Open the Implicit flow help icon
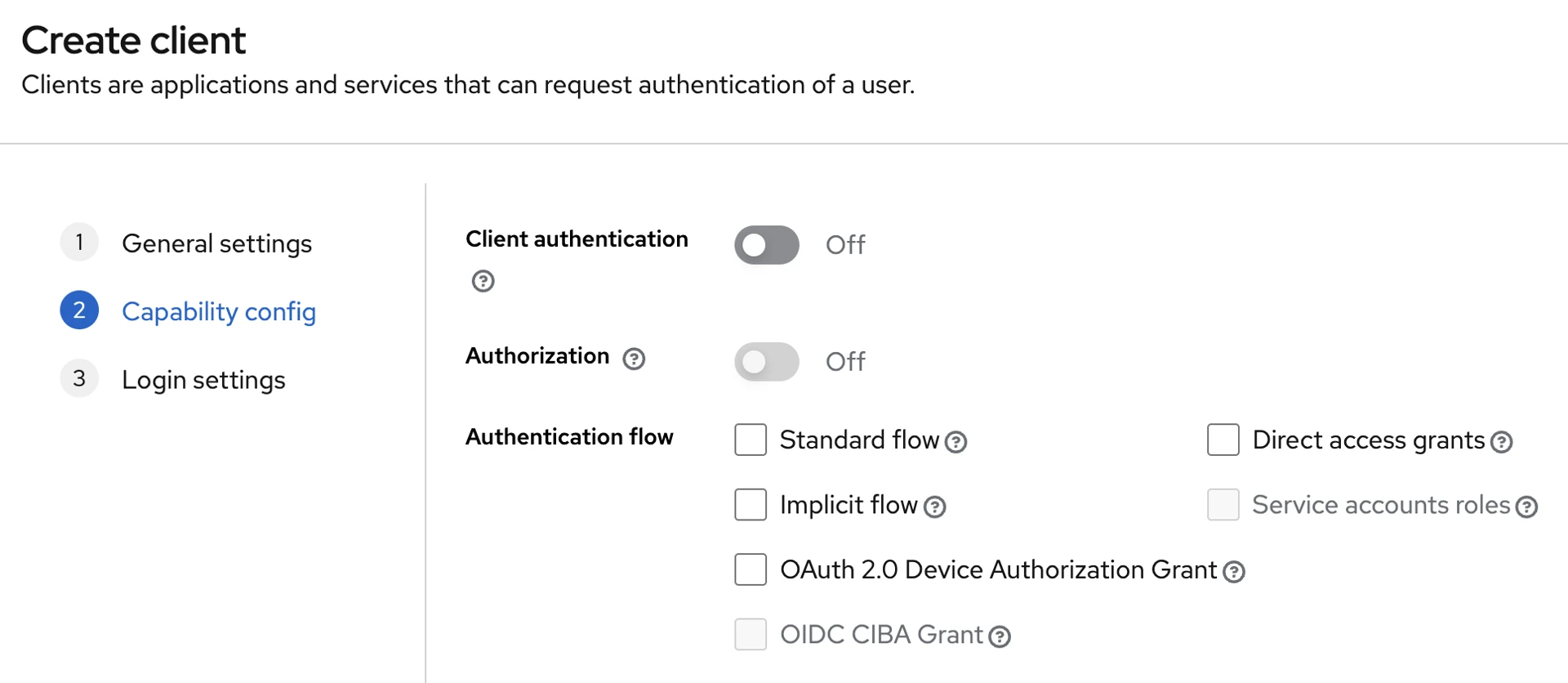1568x683 pixels. click(x=936, y=507)
